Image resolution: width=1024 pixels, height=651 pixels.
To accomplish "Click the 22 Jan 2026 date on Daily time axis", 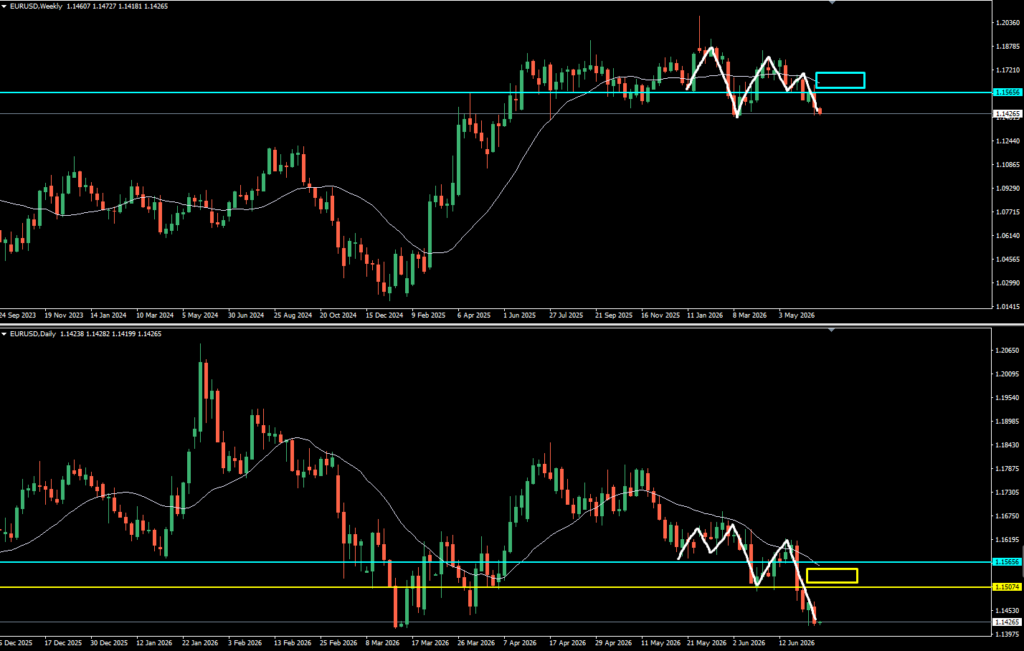I will point(201,643).
